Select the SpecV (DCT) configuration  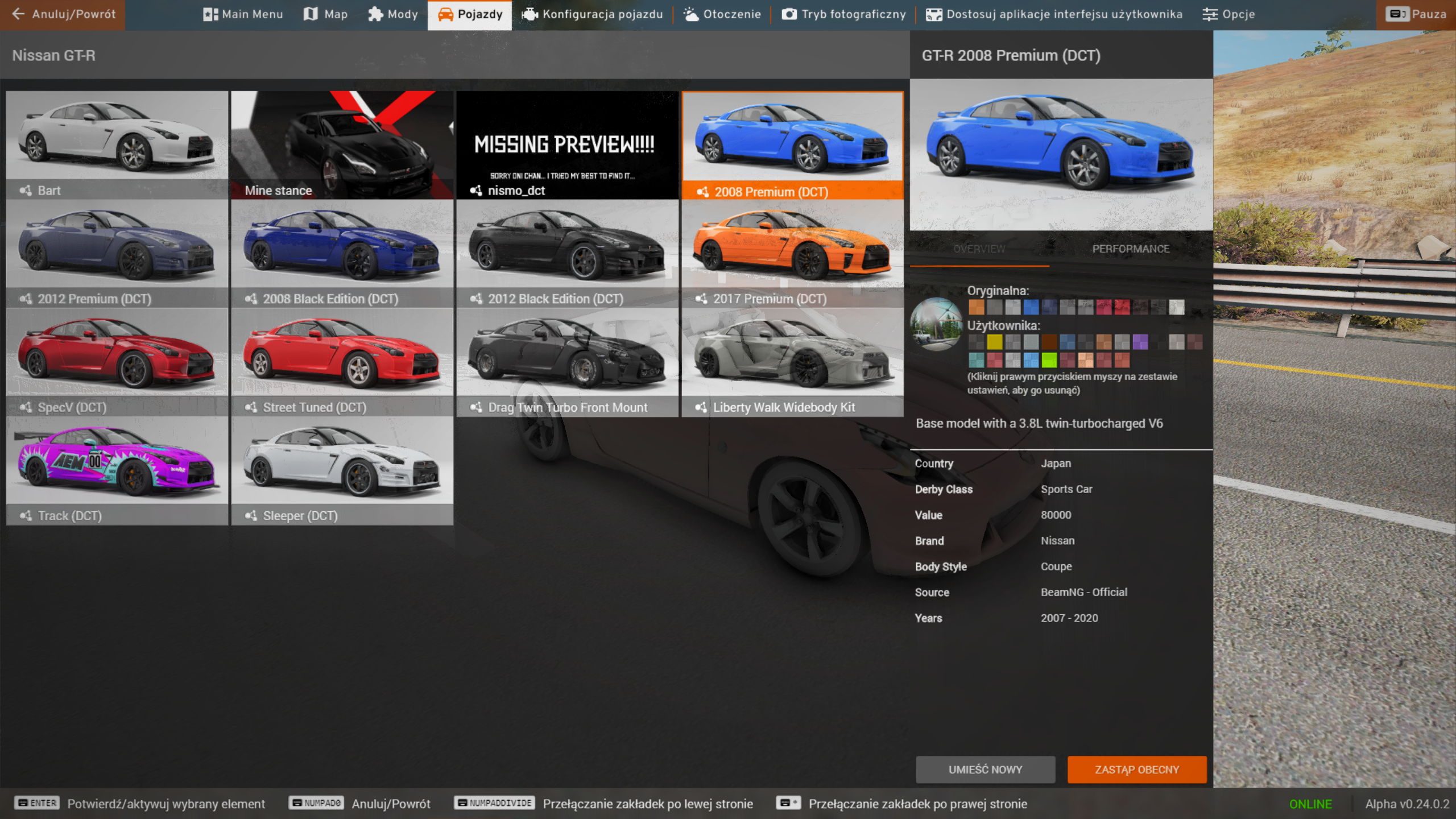point(117,362)
